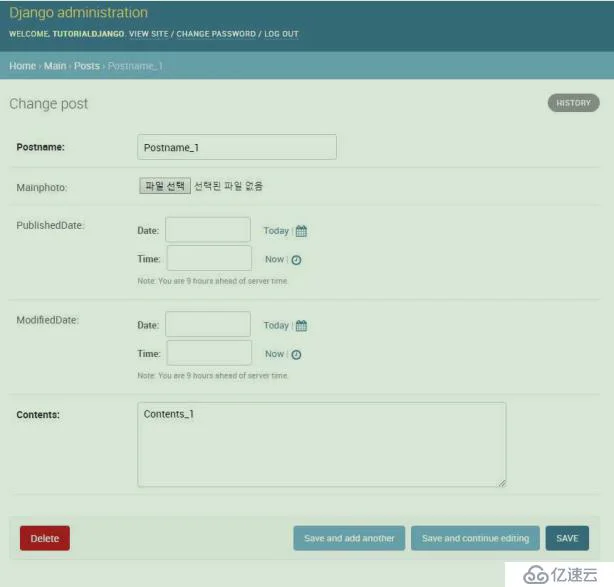Viewport: 614px width, 587px height.
Task: Click the Change post heading
Action: pos(49,104)
